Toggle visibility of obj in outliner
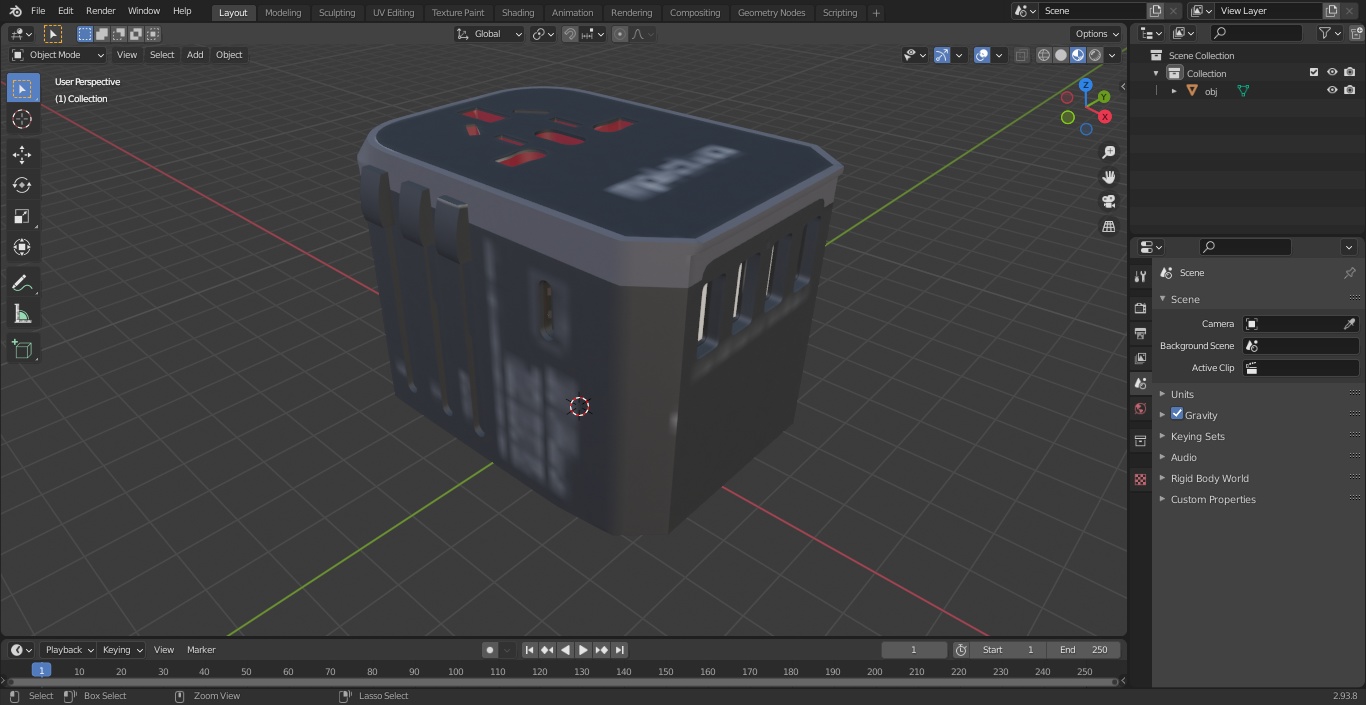Screen dimensions: 1366x705 pyautogui.click(x=1332, y=90)
